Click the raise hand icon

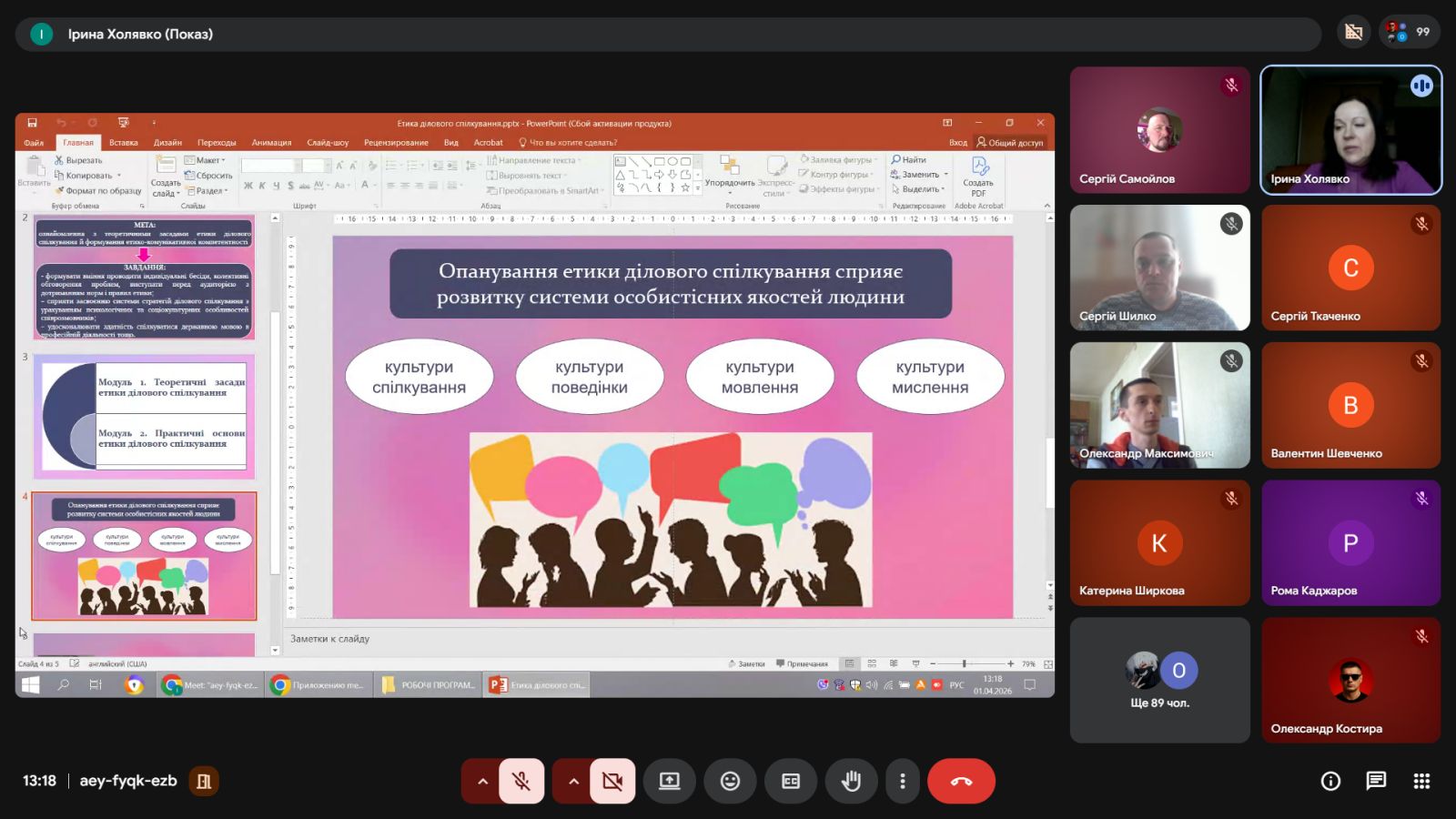pos(851,781)
